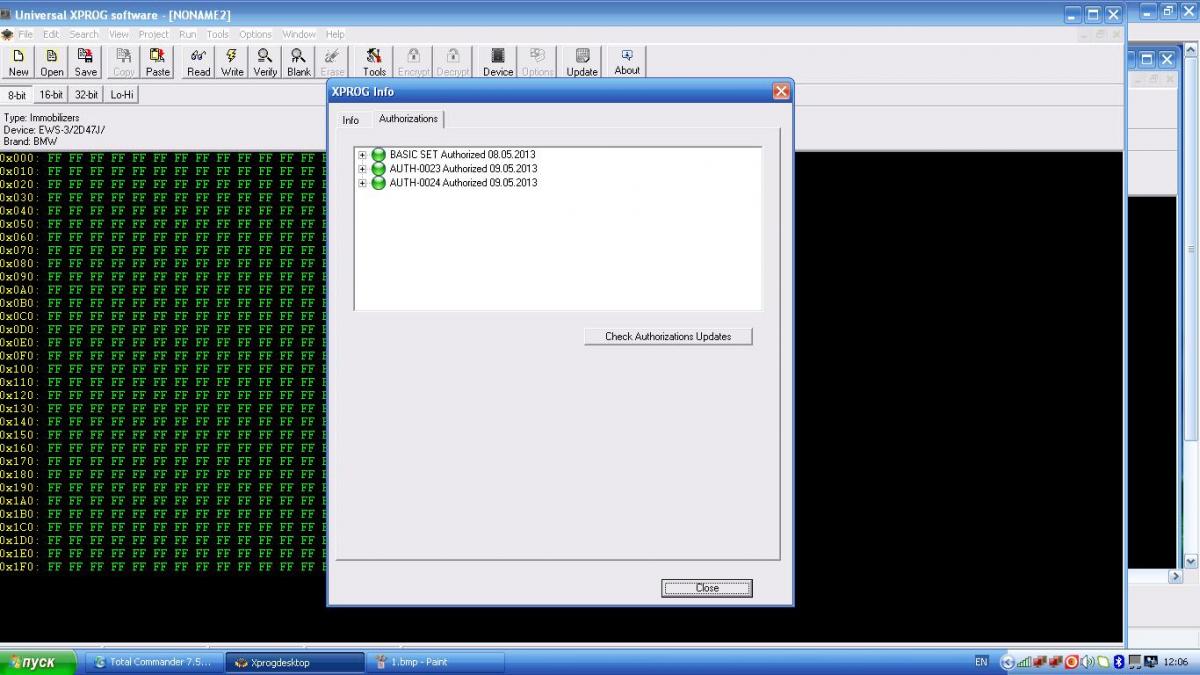Open the Window menu
The height and width of the screenshot is (675, 1200).
pyautogui.click(x=298, y=34)
